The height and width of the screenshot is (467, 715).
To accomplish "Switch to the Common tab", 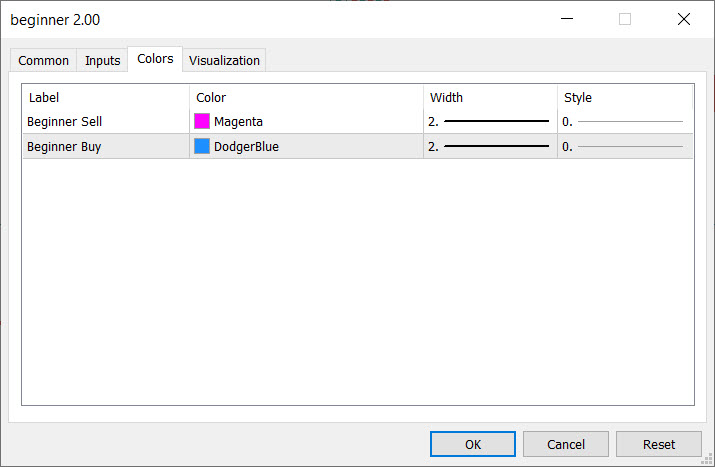I will pos(44,61).
